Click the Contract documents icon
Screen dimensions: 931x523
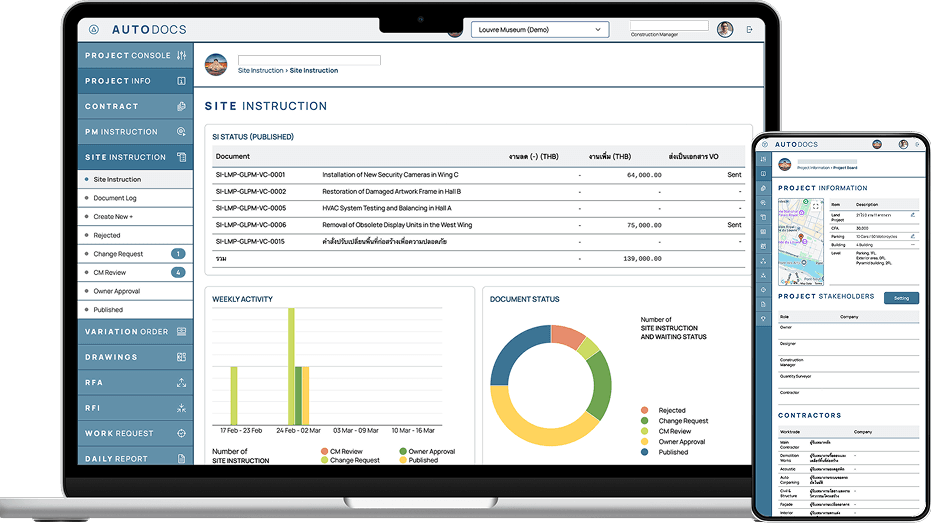coord(181,106)
